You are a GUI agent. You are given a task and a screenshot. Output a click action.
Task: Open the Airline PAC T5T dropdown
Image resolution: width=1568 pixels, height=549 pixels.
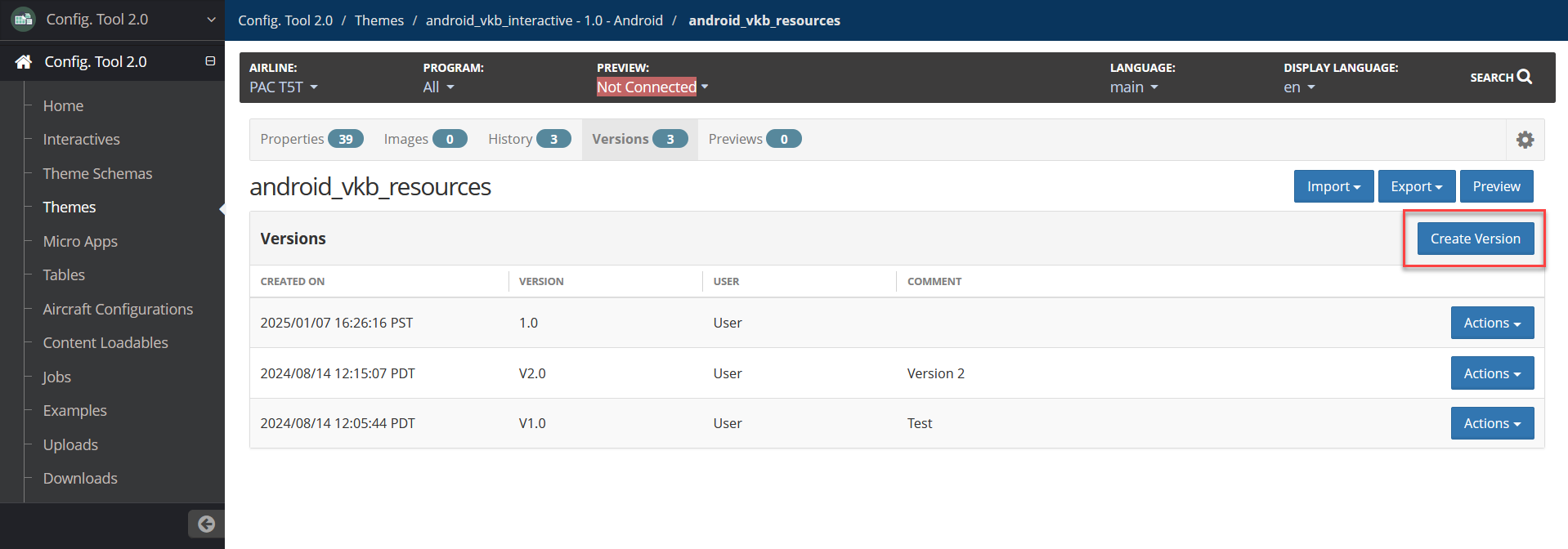(x=284, y=87)
